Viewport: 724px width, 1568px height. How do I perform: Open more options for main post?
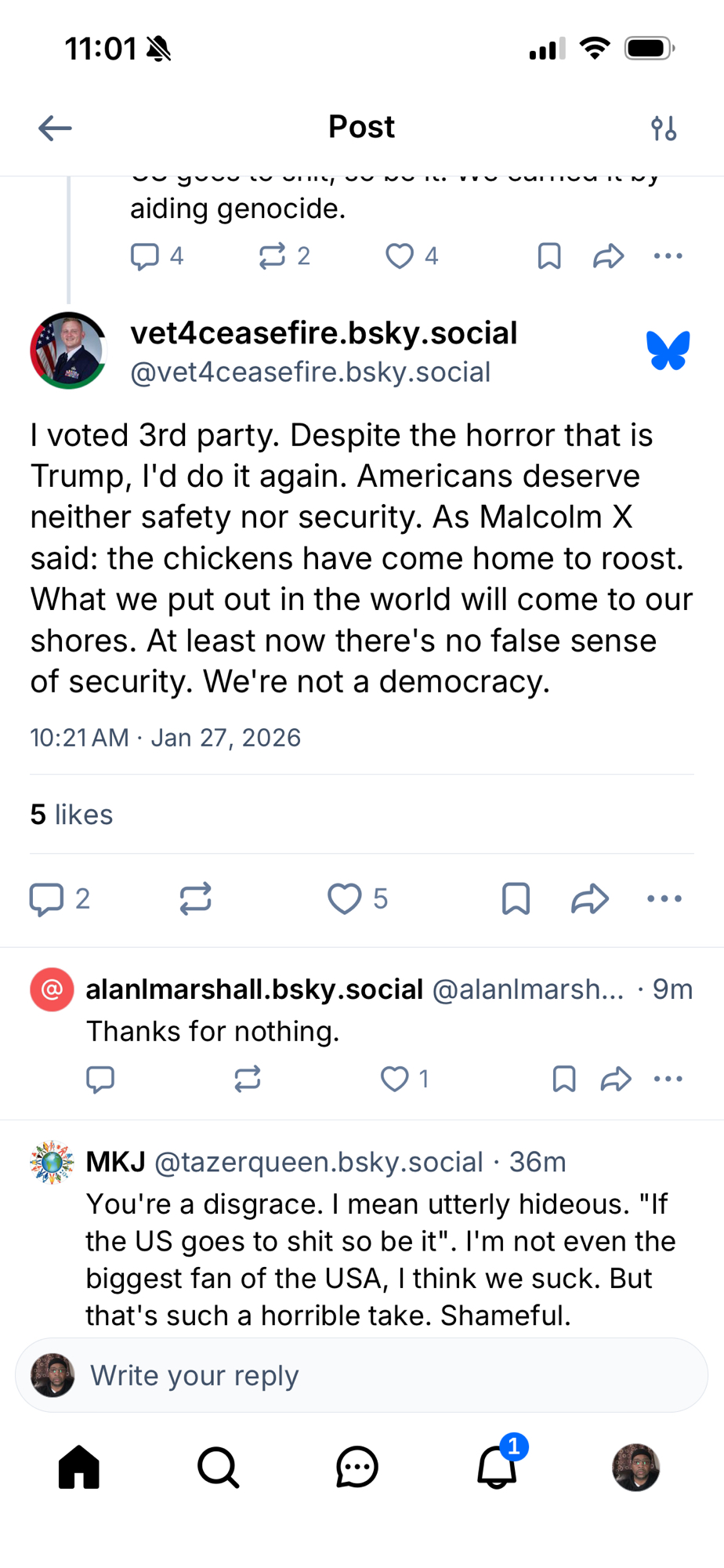tap(664, 898)
